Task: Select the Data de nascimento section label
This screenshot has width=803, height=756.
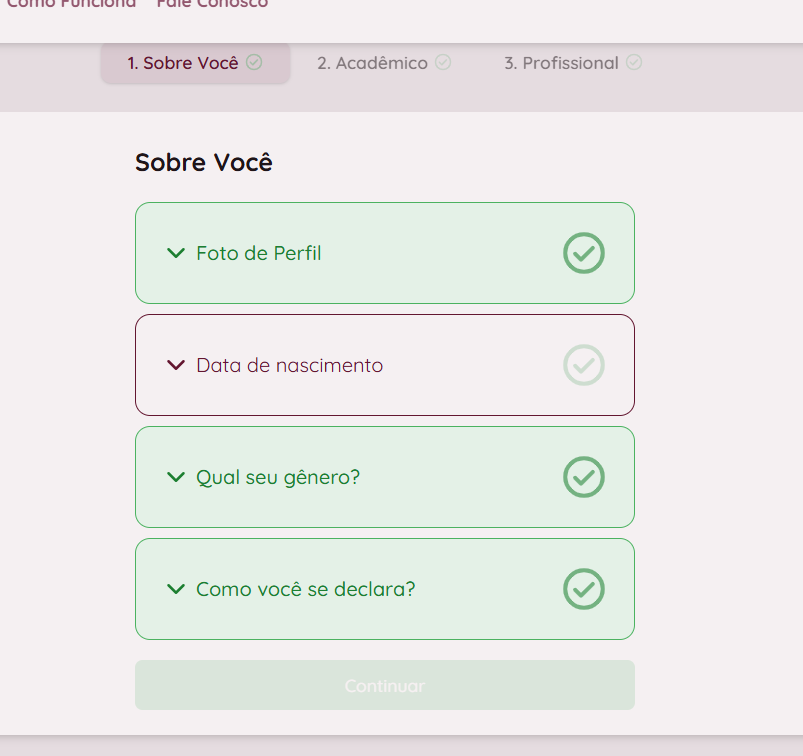Action: click(x=290, y=365)
